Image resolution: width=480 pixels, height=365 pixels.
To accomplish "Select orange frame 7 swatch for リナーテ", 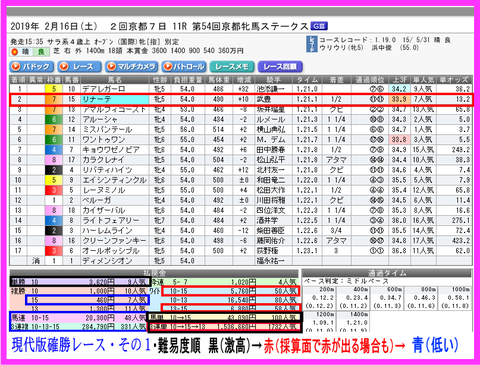I will click(54, 99).
